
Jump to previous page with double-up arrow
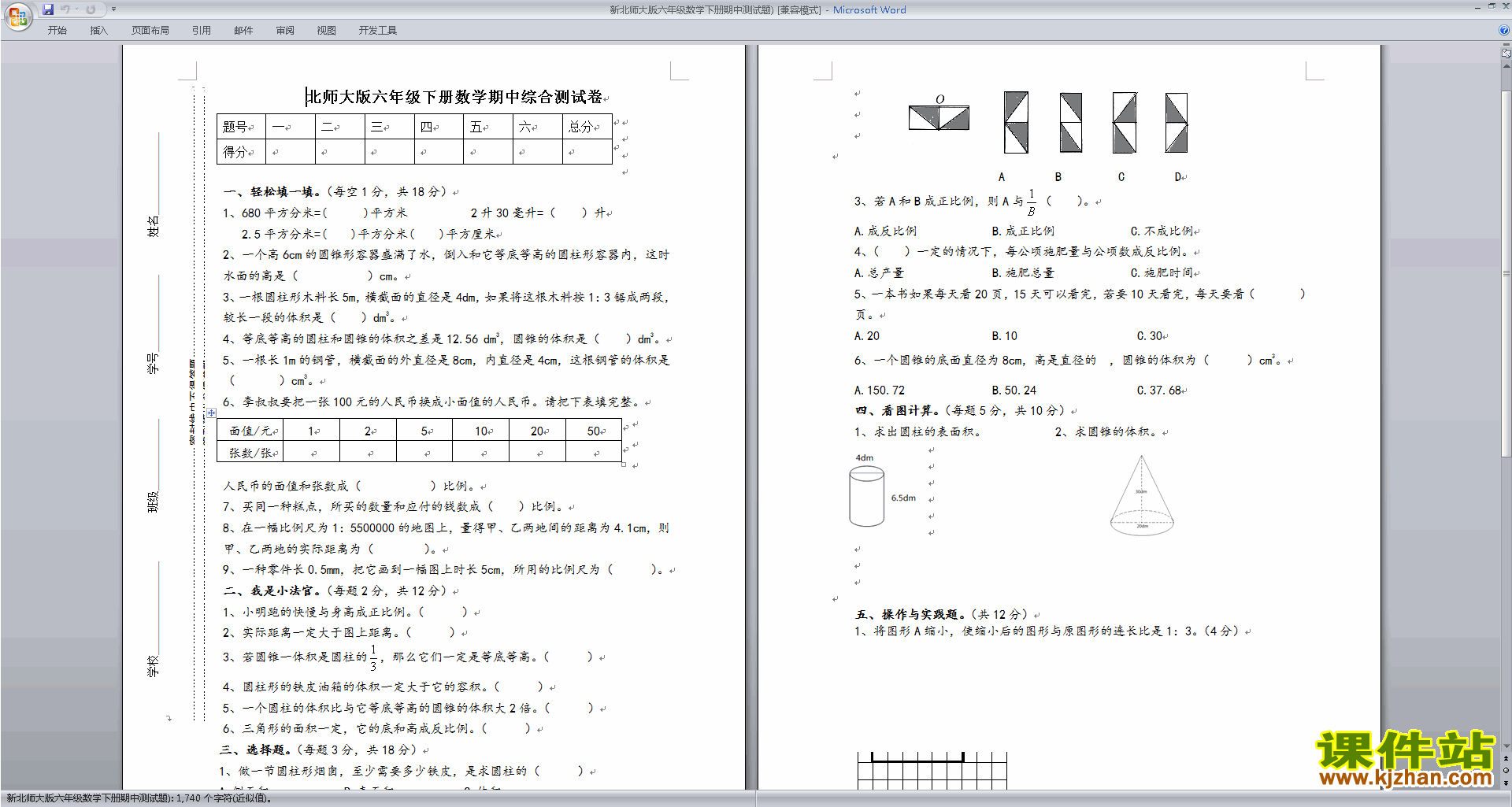point(1506,759)
